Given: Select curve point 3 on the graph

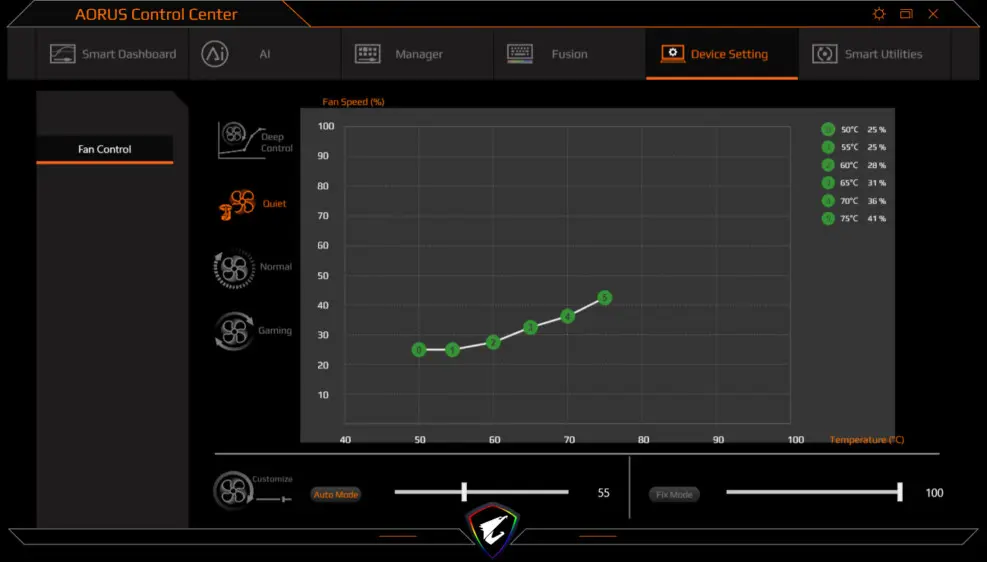Looking at the screenshot, I should pos(531,327).
